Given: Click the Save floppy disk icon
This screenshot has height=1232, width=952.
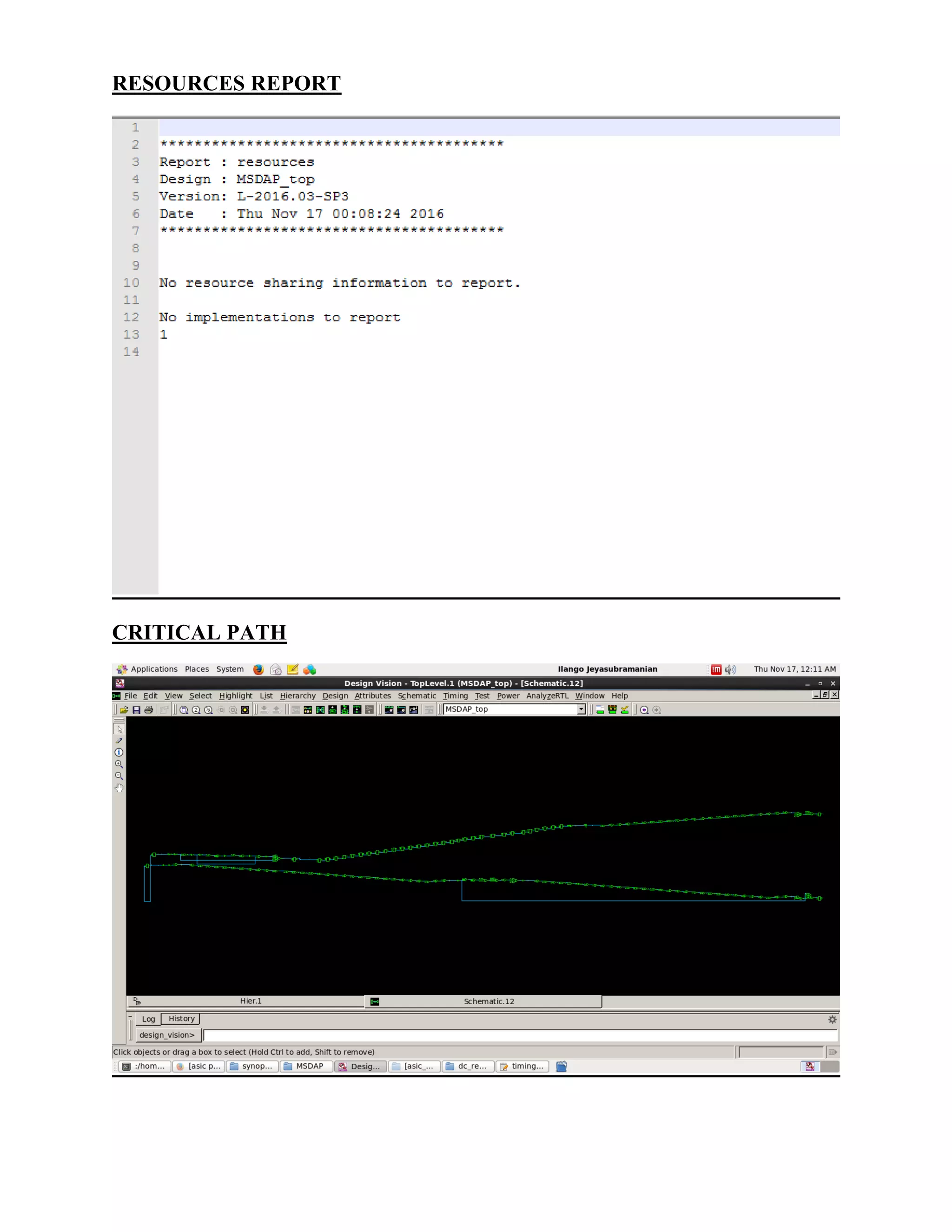Looking at the screenshot, I should (137, 710).
